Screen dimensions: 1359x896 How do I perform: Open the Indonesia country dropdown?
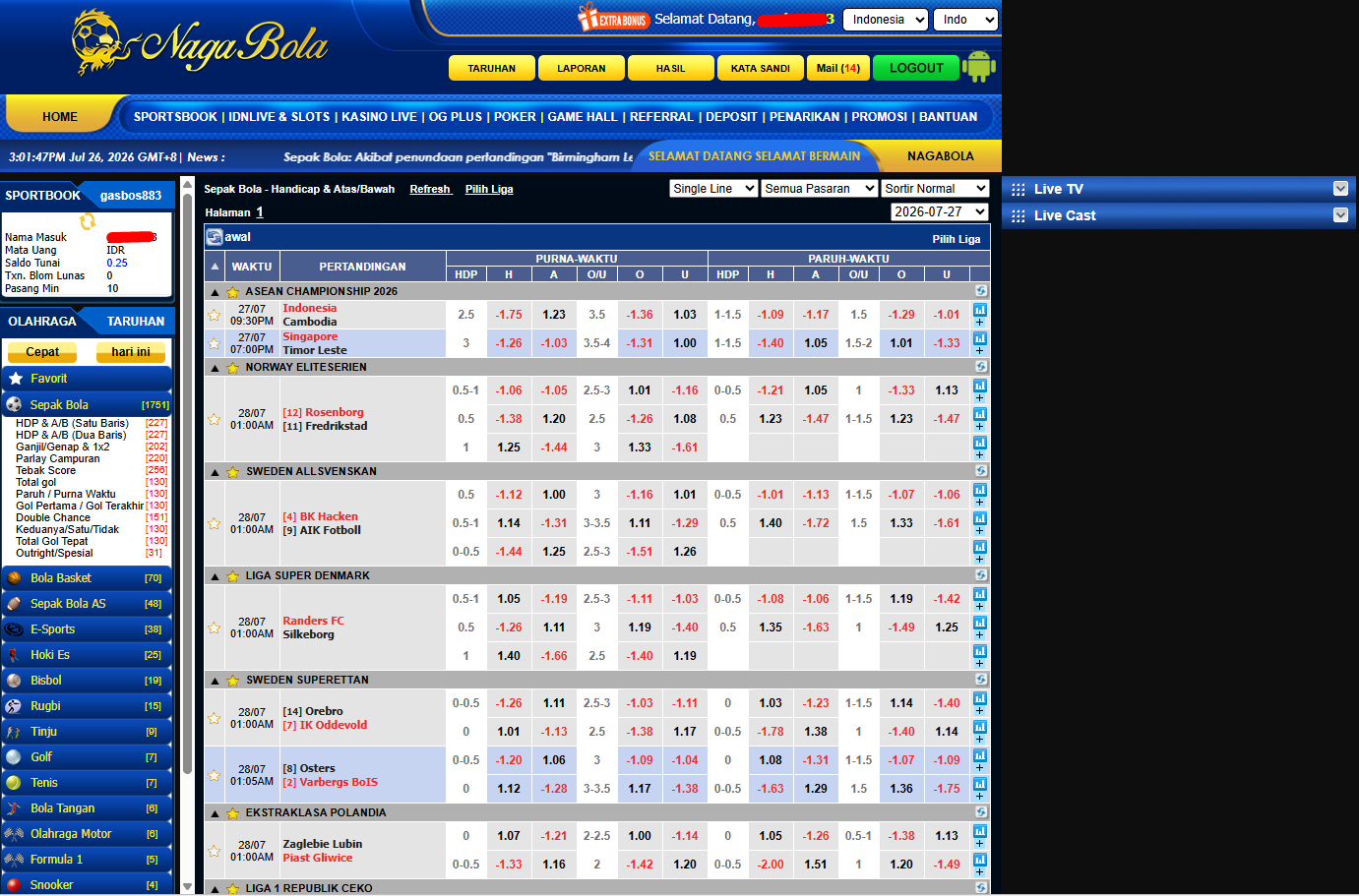[886, 20]
